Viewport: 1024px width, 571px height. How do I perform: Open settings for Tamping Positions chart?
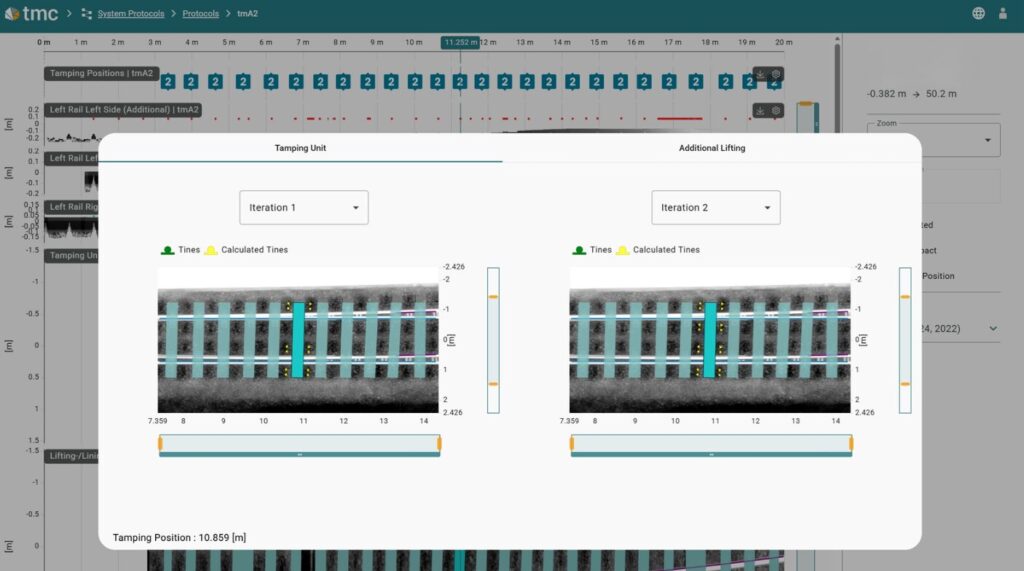776,74
